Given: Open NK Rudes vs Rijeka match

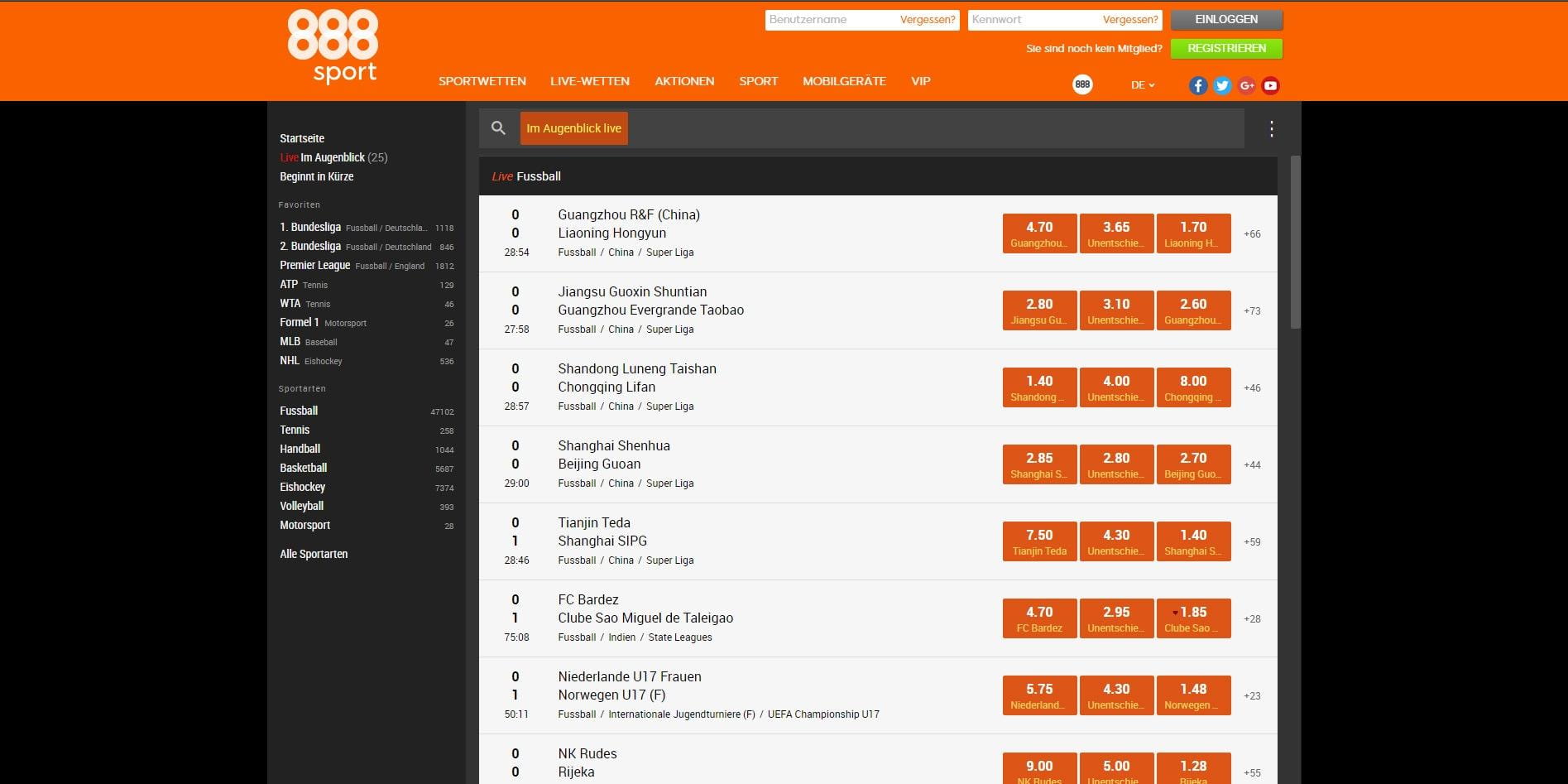Looking at the screenshot, I should (587, 762).
